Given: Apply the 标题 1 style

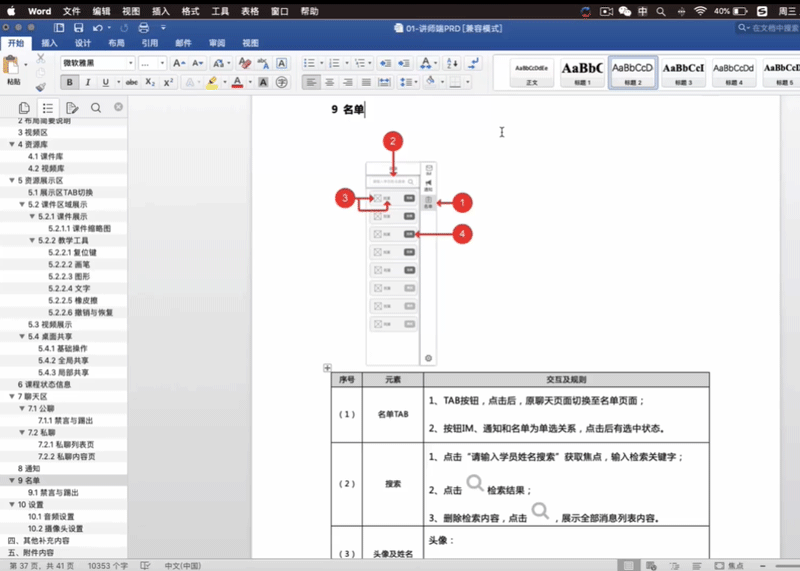Looking at the screenshot, I should click(582, 72).
